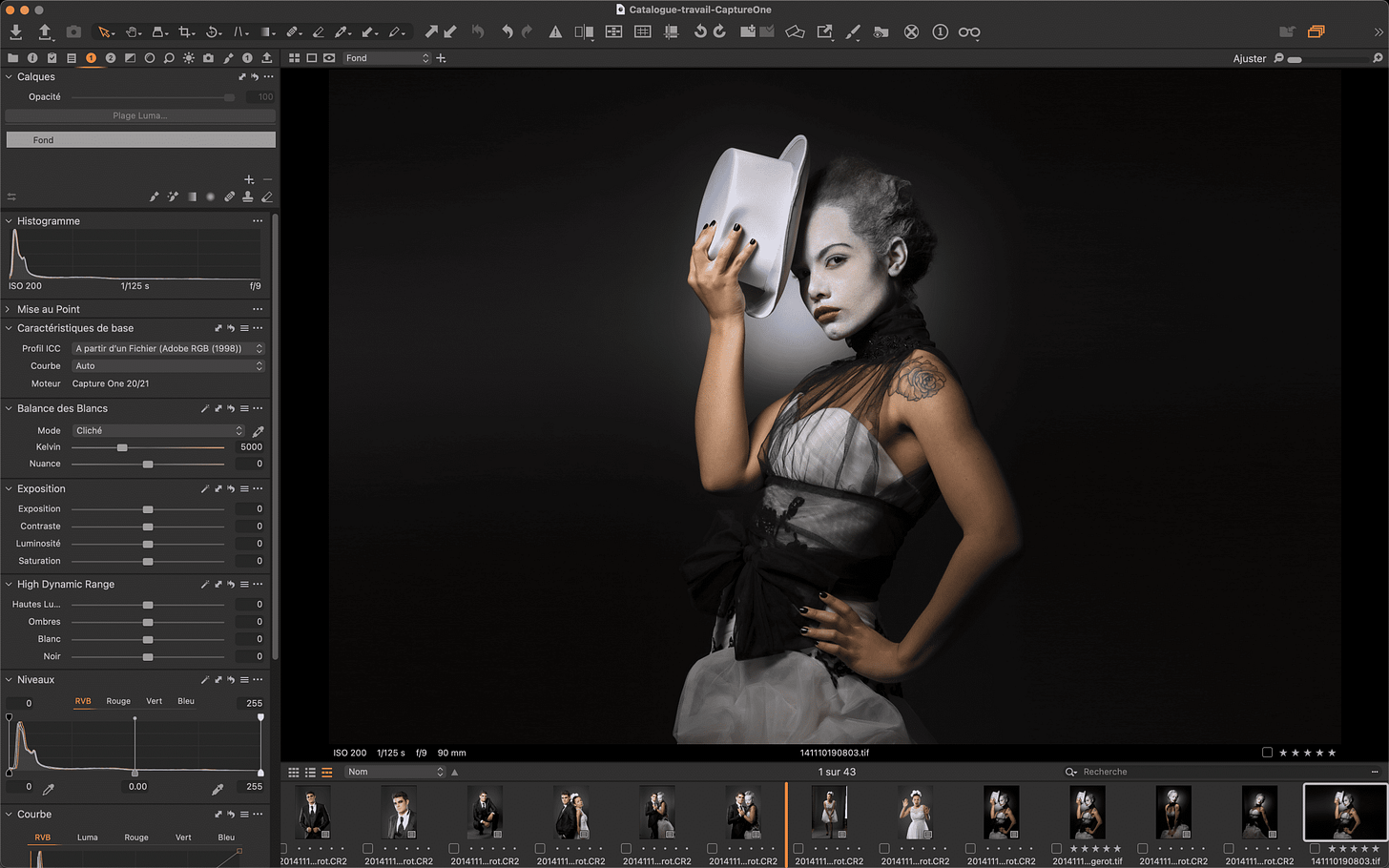Click the Ajuster zoom fit label
Screen dimensions: 1389x868
click(x=1249, y=59)
